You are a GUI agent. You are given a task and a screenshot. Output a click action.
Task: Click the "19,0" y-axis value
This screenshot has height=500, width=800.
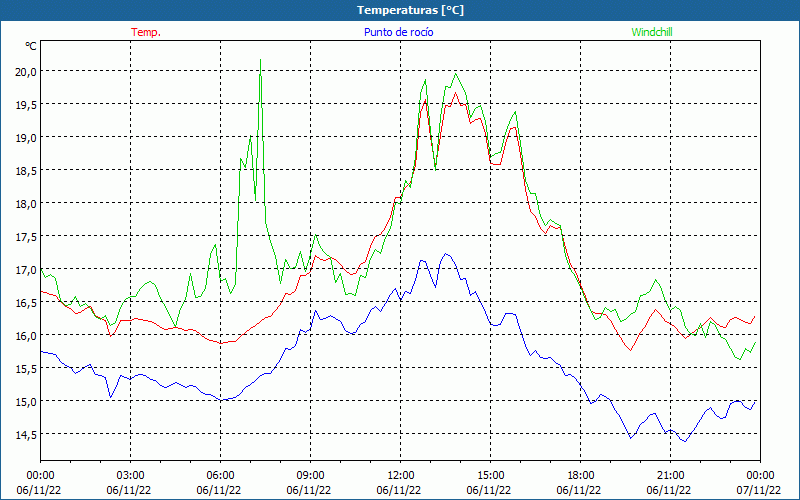(26, 138)
